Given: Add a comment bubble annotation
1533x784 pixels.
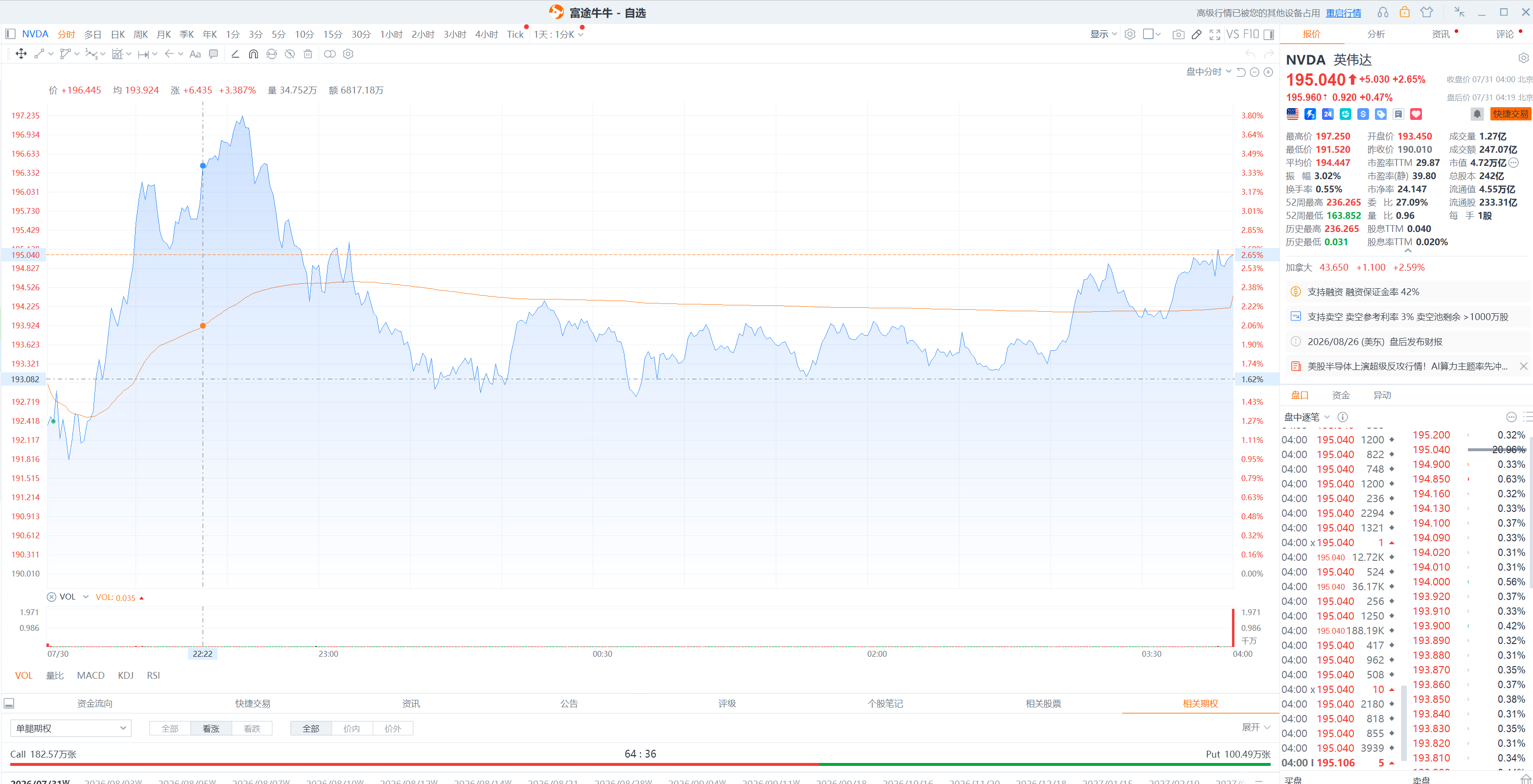Looking at the screenshot, I should point(213,54).
